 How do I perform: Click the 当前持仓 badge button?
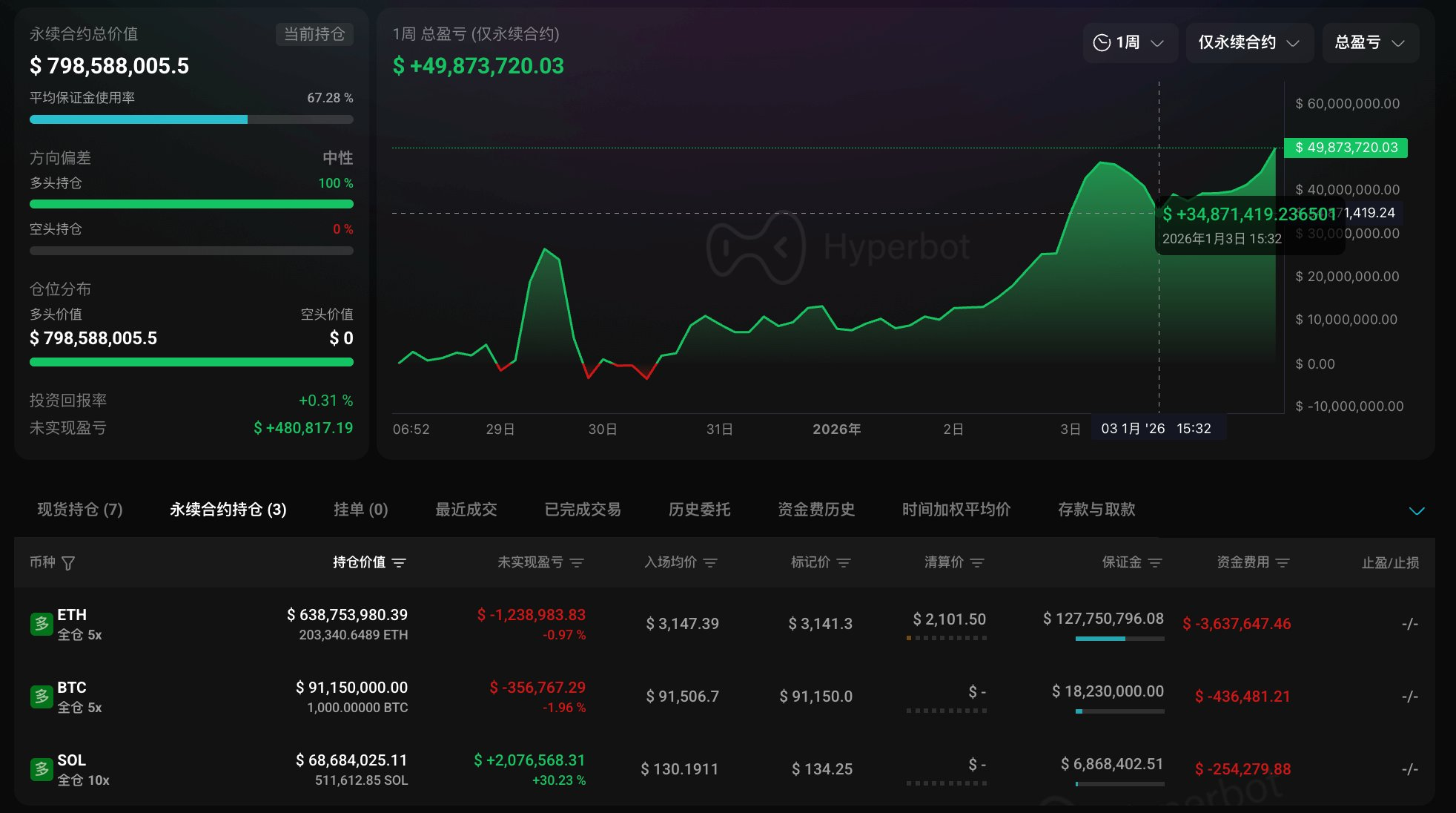coord(314,34)
